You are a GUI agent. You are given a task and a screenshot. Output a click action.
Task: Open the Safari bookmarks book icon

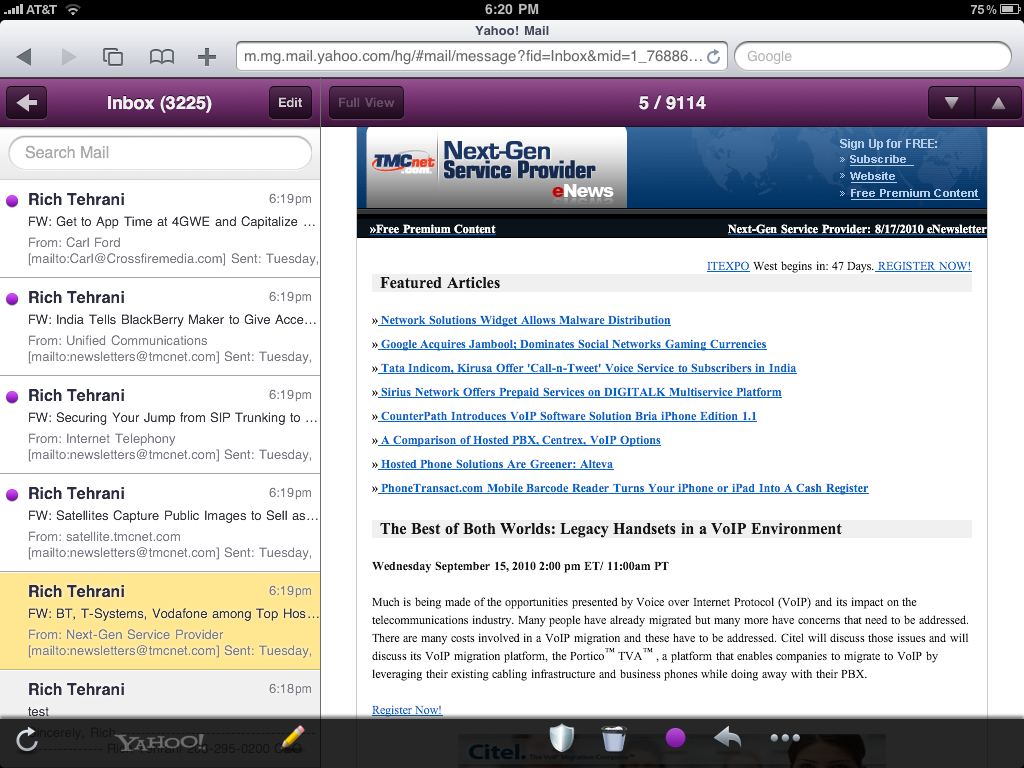pos(161,57)
